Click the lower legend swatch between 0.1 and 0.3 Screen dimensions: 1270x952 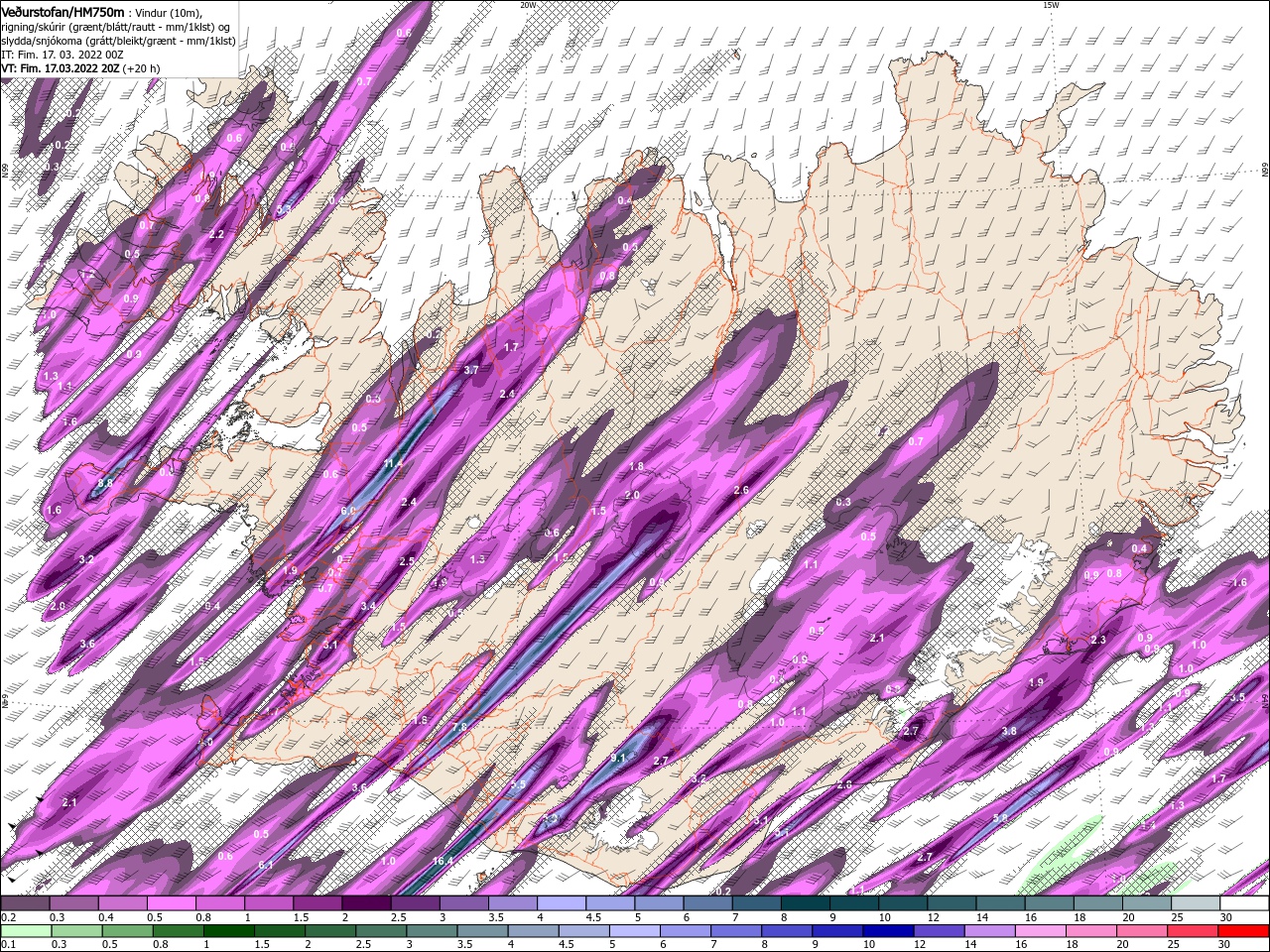(27, 931)
